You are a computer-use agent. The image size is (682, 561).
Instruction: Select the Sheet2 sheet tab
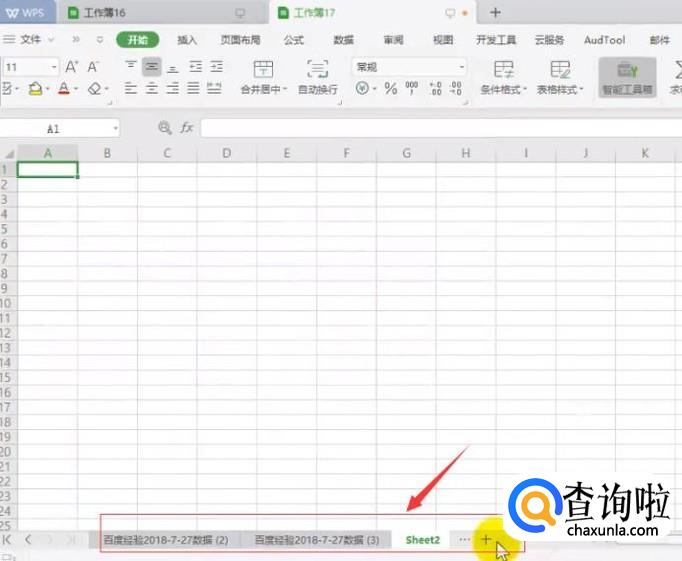tap(422, 540)
